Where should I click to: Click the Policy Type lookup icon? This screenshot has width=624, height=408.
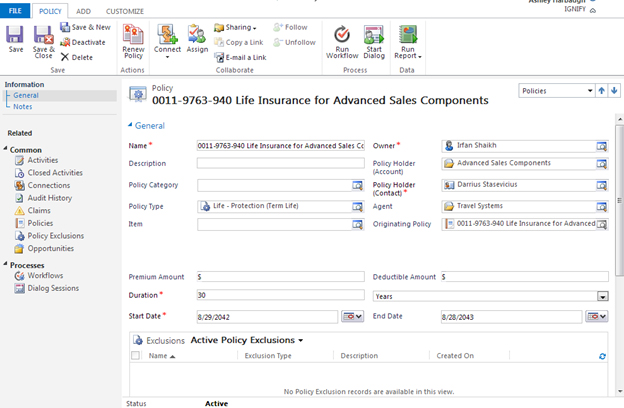click(x=357, y=206)
